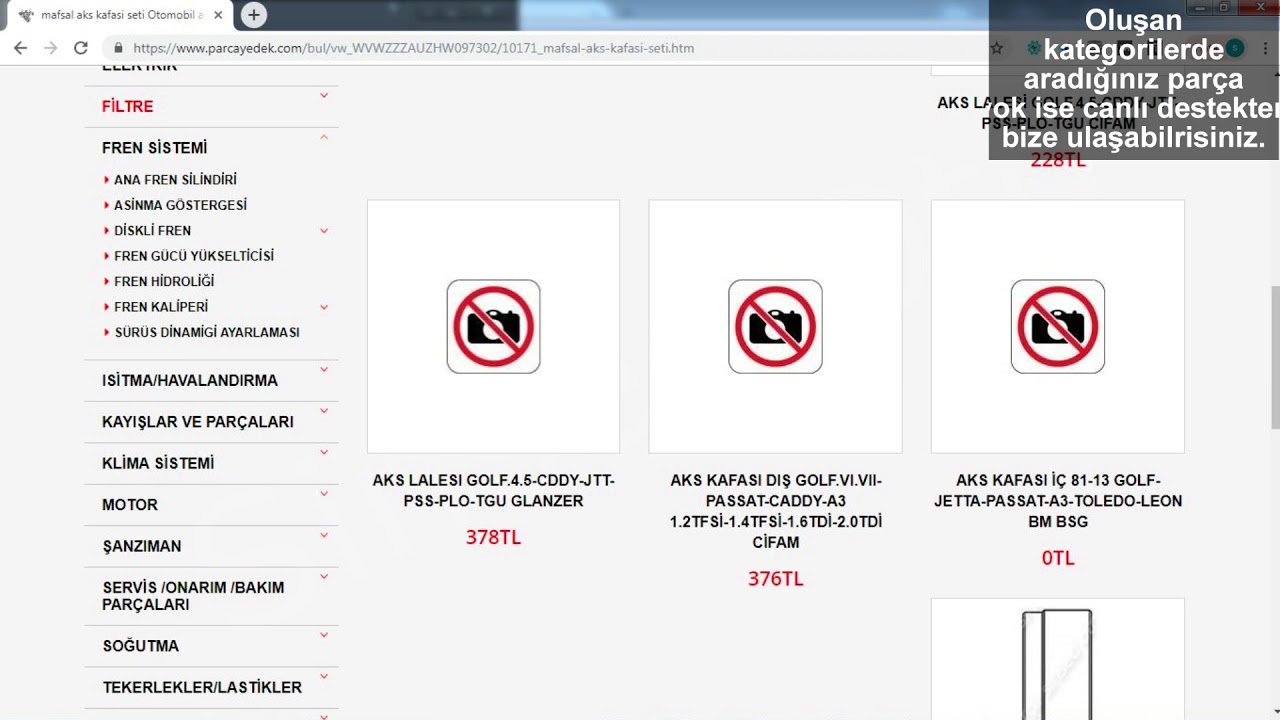Reload the parcayedek page
Image resolution: width=1280 pixels, height=720 pixels.
[81, 47]
